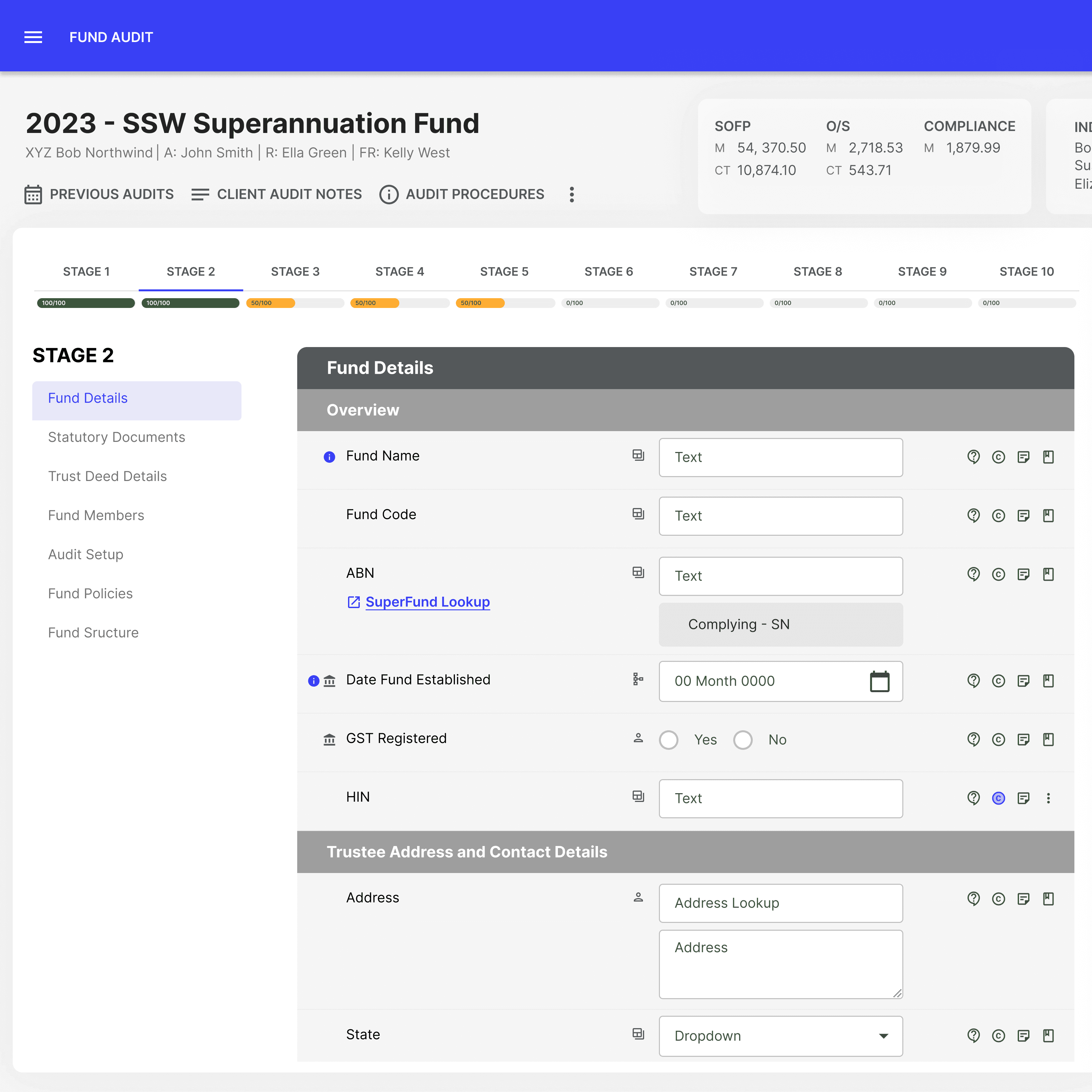Image resolution: width=1092 pixels, height=1092 pixels.
Task: Click the source icon beside the State label
Action: tap(638, 1034)
